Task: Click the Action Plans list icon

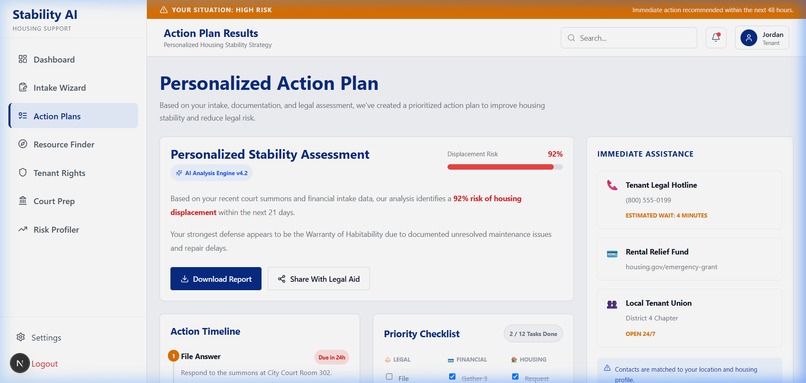Action: [x=23, y=116]
